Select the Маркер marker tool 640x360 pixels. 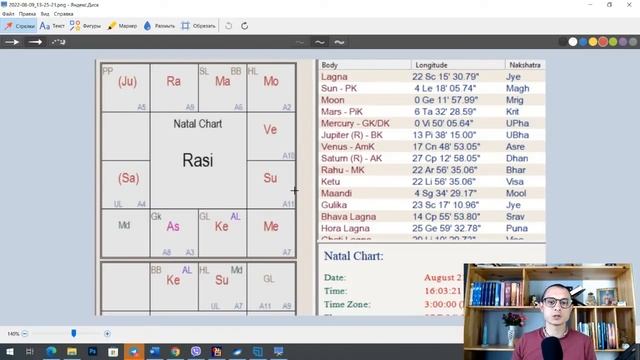point(122,26)
